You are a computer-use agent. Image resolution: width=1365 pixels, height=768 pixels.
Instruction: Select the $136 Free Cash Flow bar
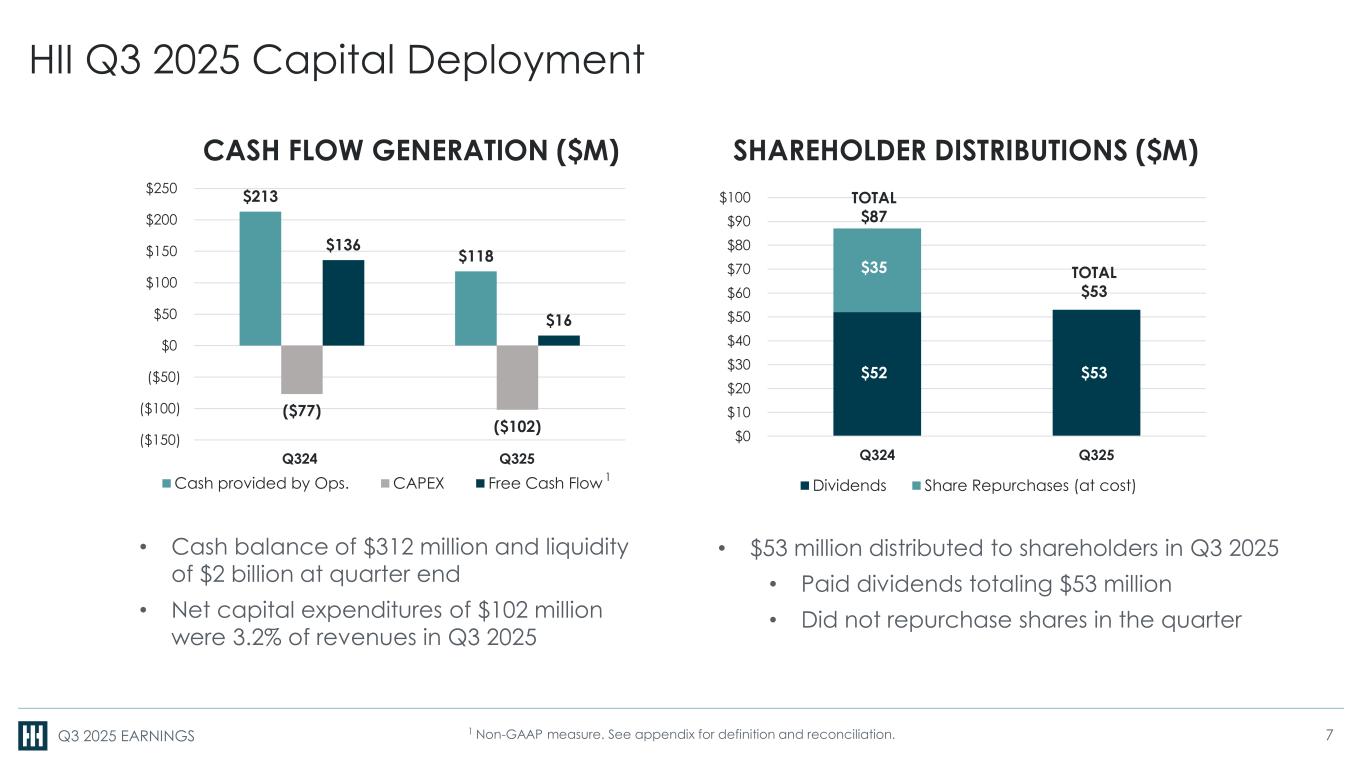click(x=343, y=302)
